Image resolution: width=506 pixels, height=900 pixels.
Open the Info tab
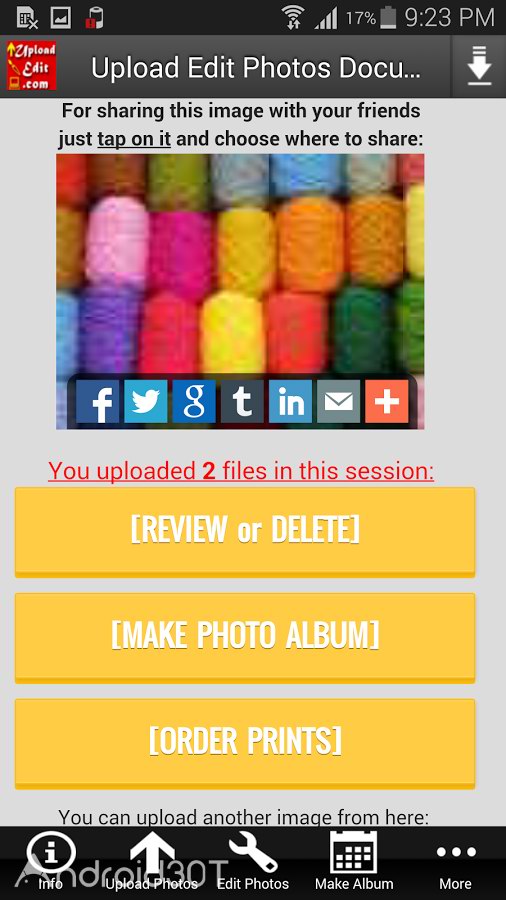[50, 860]
